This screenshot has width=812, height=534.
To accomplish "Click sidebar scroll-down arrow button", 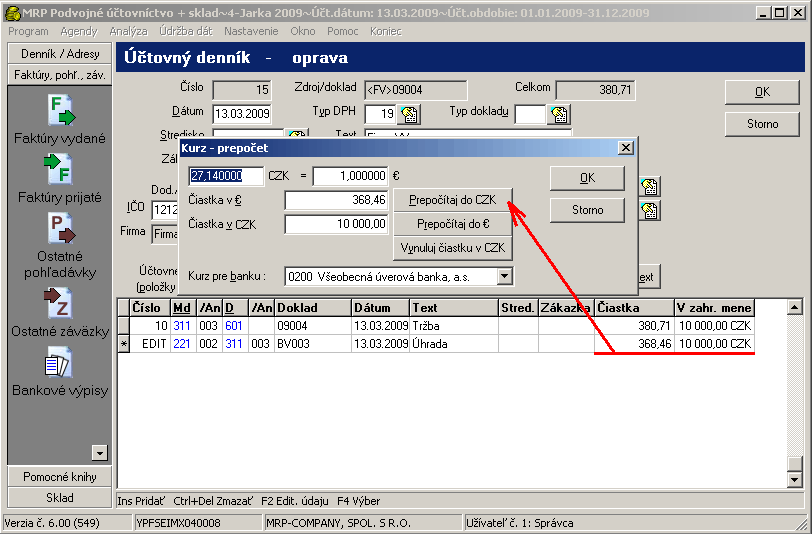I will point(98,452).
